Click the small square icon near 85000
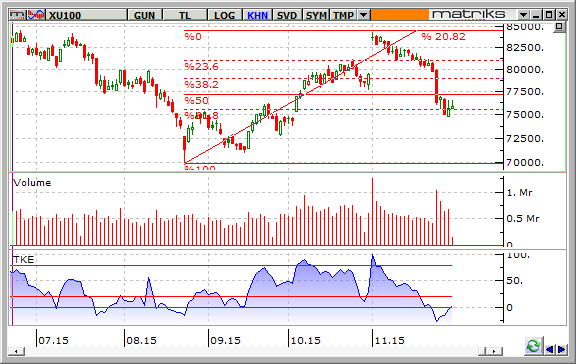This screenshot has width=576, height=364. click(559, 27)
